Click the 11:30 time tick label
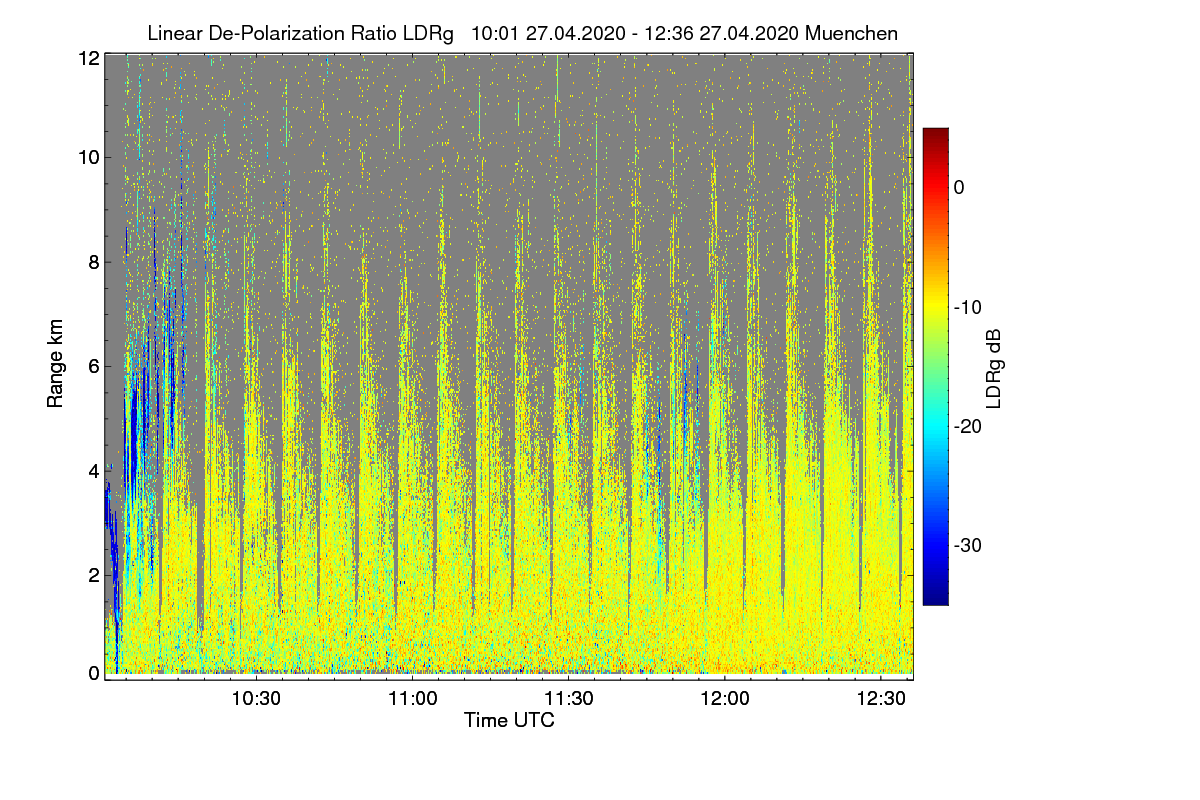Screen dimensions: 1200x800 tap(569, 697)
